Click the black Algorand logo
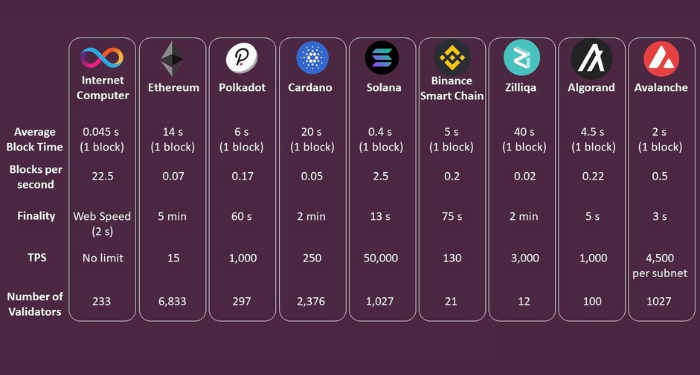 (x=592, y=58)
